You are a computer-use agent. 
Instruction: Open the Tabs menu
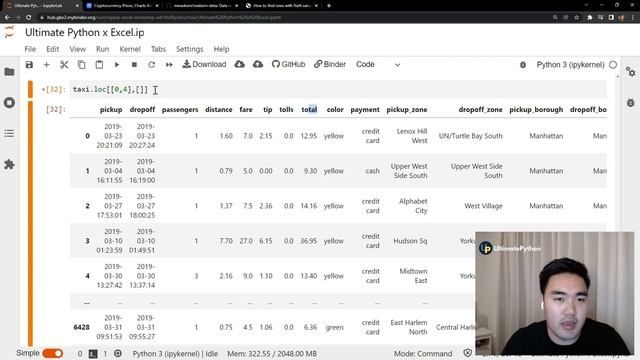158,49
